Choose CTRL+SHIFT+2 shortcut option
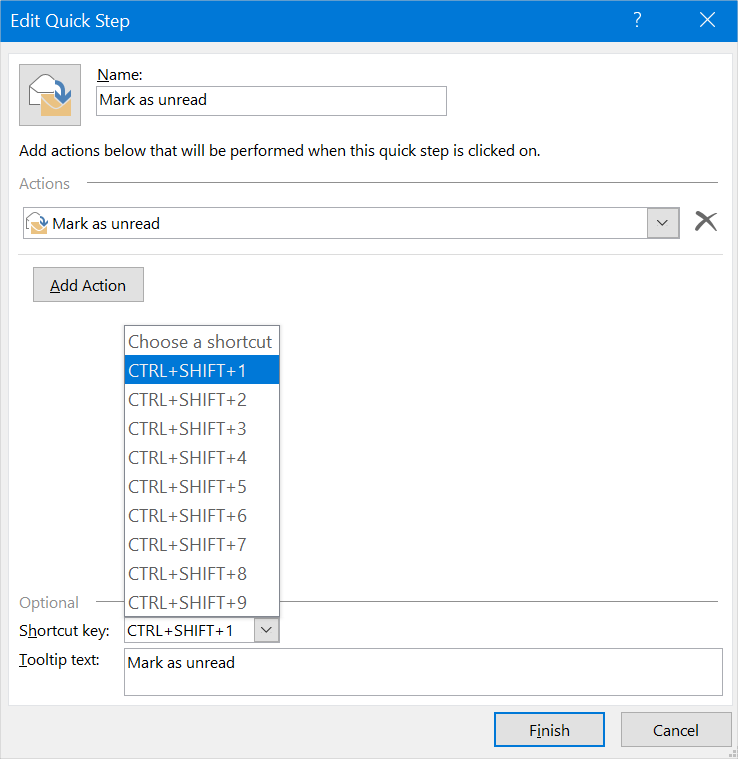738x759 pixels. 201,399
